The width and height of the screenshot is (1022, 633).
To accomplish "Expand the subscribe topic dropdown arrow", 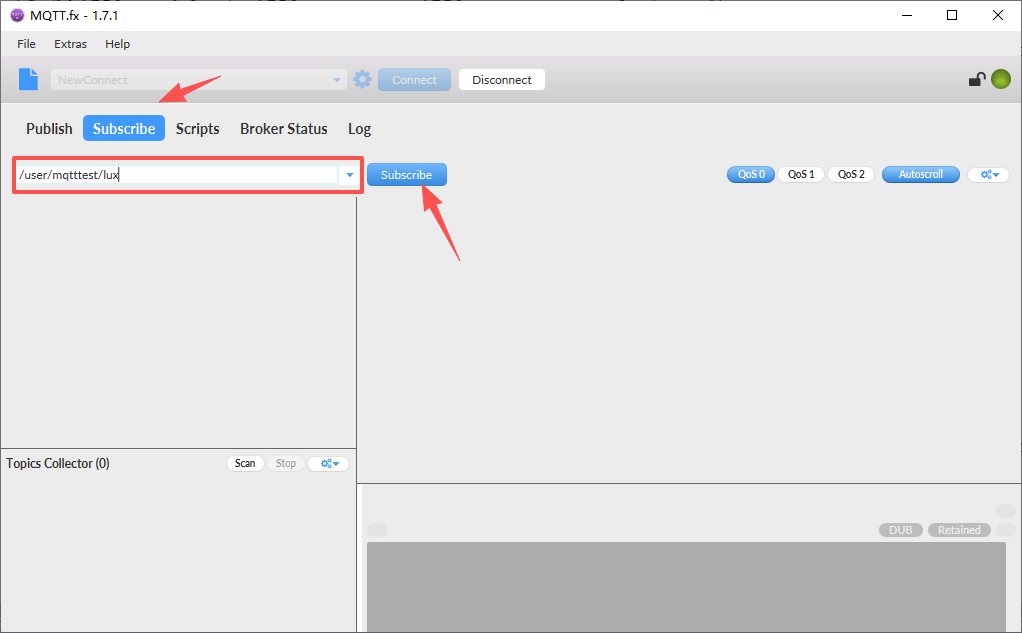I will (x=349, y=175).
